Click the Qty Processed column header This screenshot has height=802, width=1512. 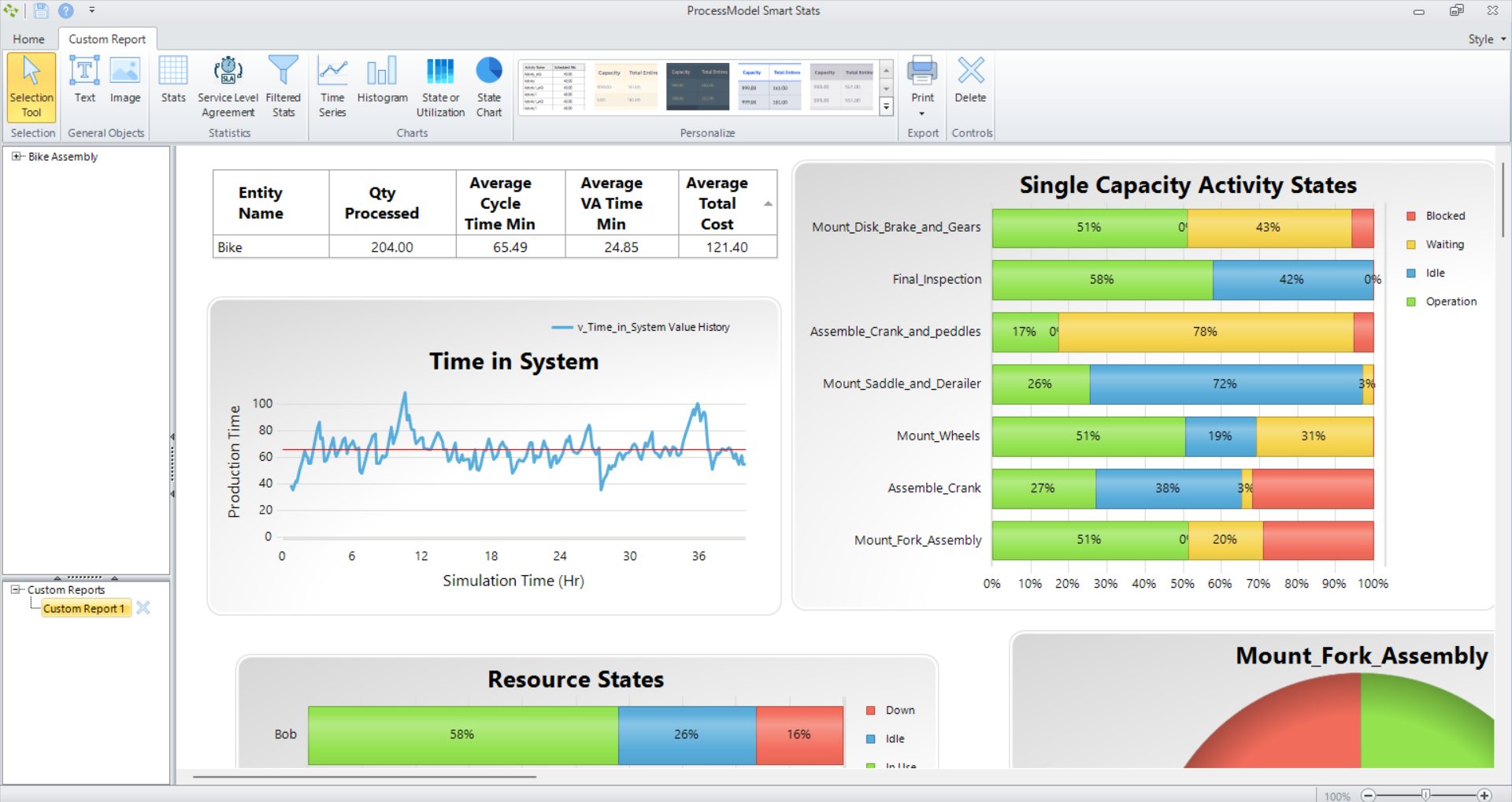click(x=392, y=203)
